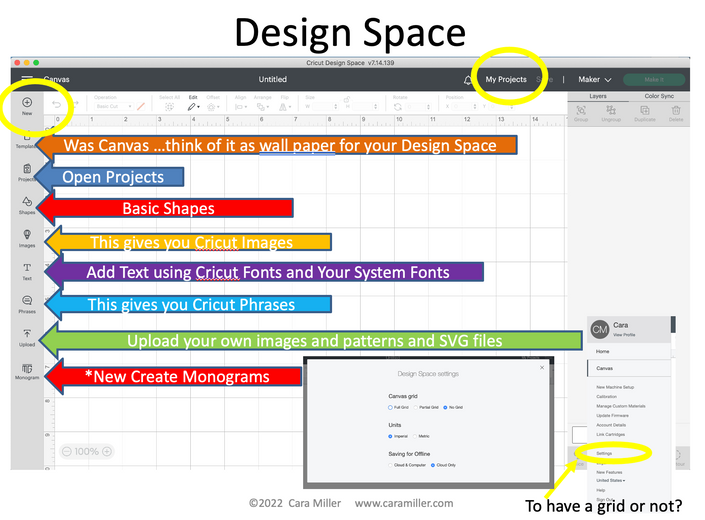Open Account Details menu entry
The image size is (705, 520).
click(x=611, y=425)
